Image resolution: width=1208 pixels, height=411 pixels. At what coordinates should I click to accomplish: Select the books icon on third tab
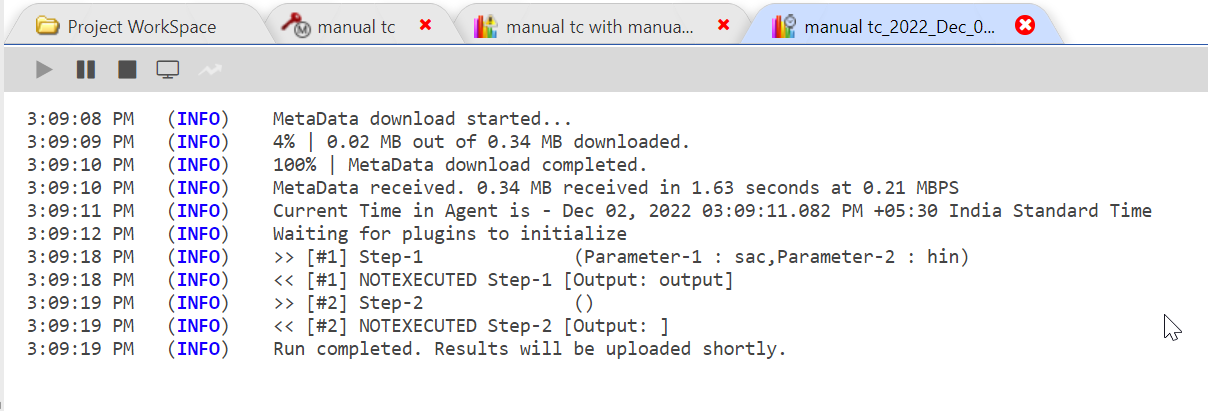(487, 27)
